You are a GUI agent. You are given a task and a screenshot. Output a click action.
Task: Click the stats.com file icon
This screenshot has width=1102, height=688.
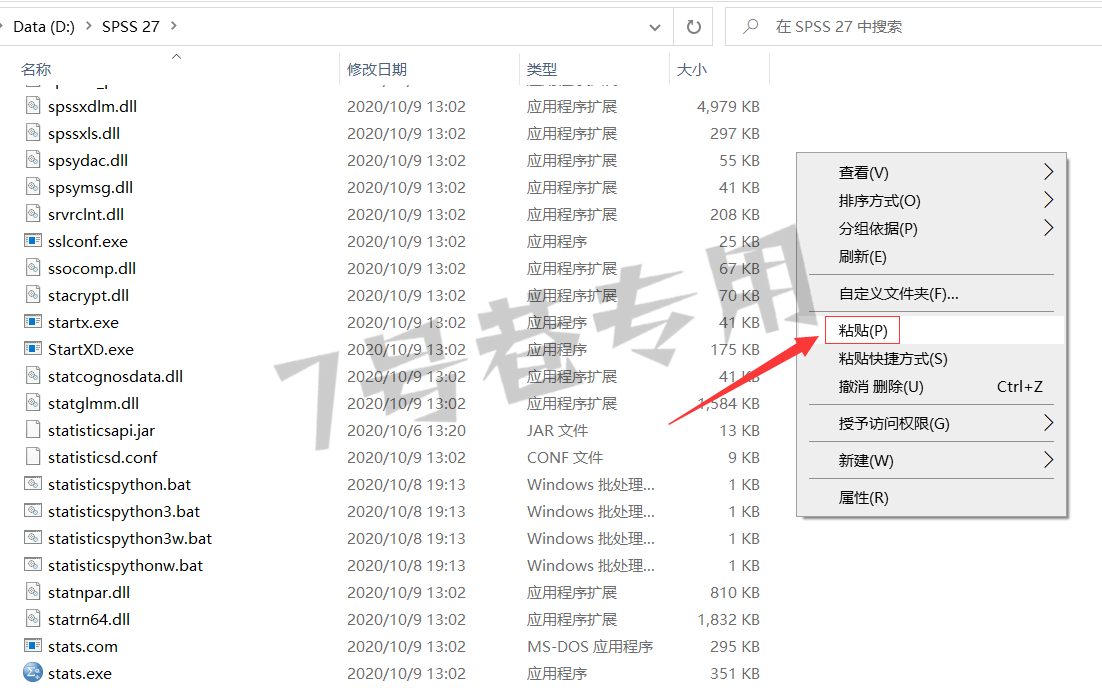33,646
